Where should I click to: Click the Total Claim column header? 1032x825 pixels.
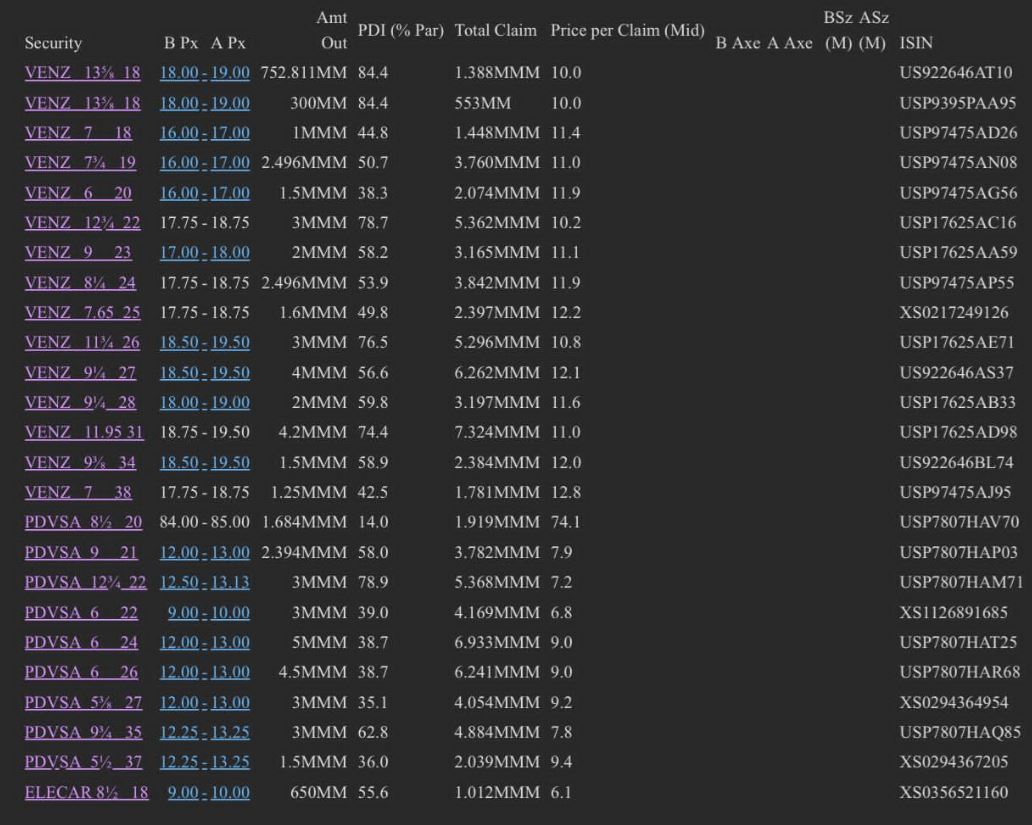click(x=496, y=30)
